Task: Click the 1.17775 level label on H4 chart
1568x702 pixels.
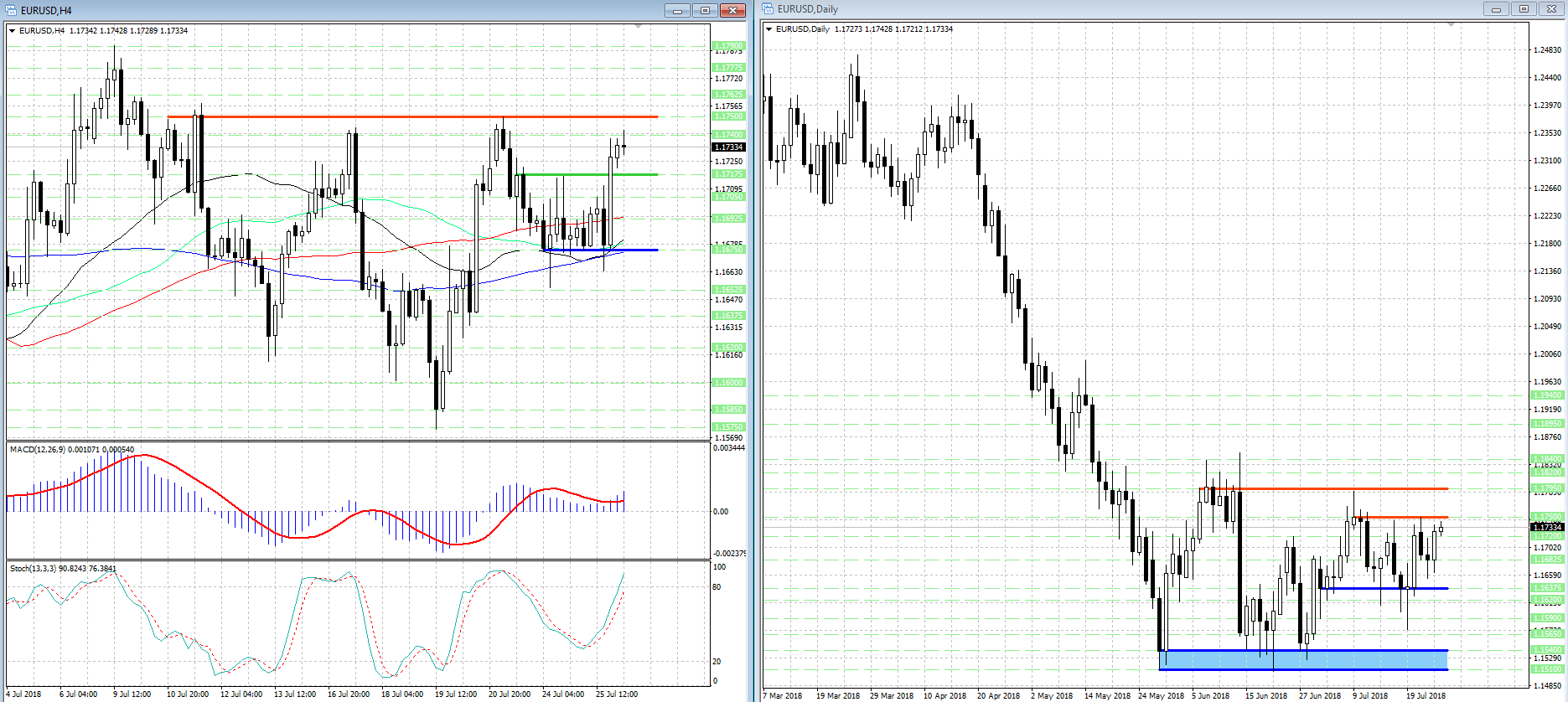Action: coord(728,68)
